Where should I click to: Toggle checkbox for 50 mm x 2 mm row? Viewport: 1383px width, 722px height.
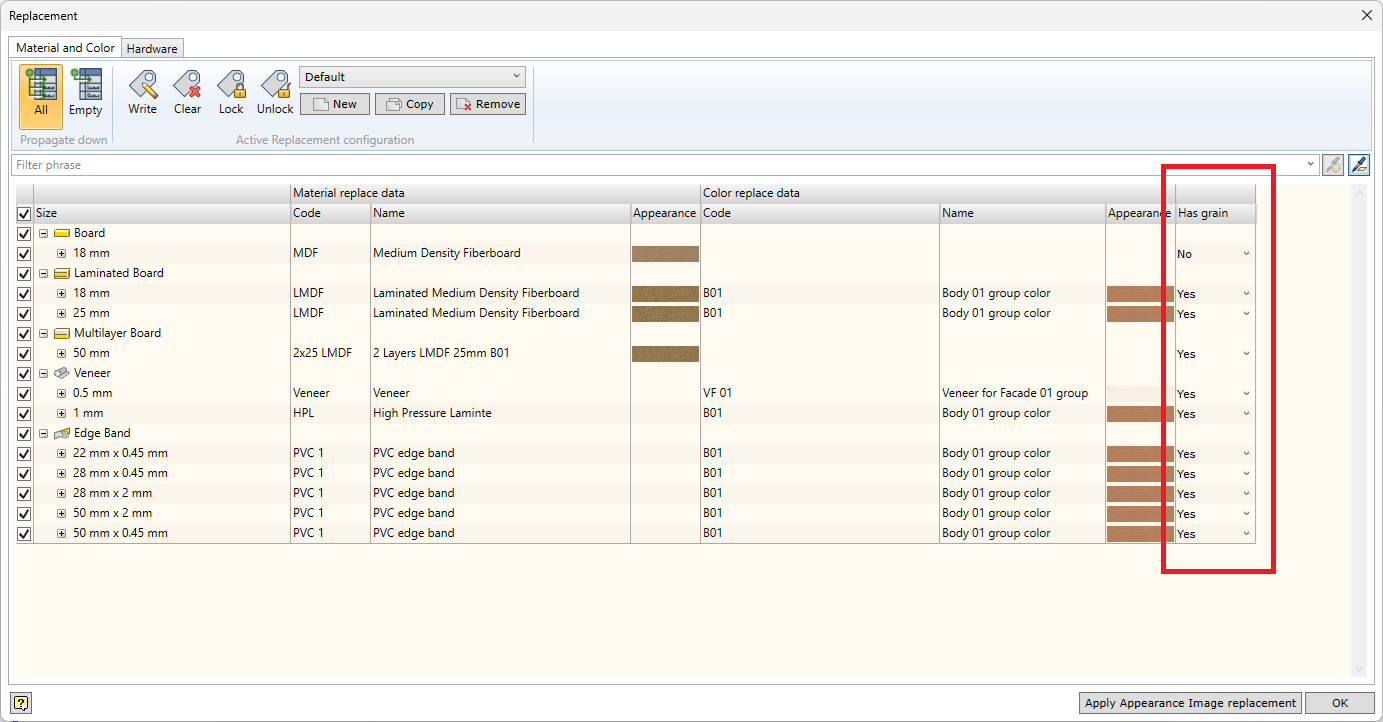tap(24, 513)
